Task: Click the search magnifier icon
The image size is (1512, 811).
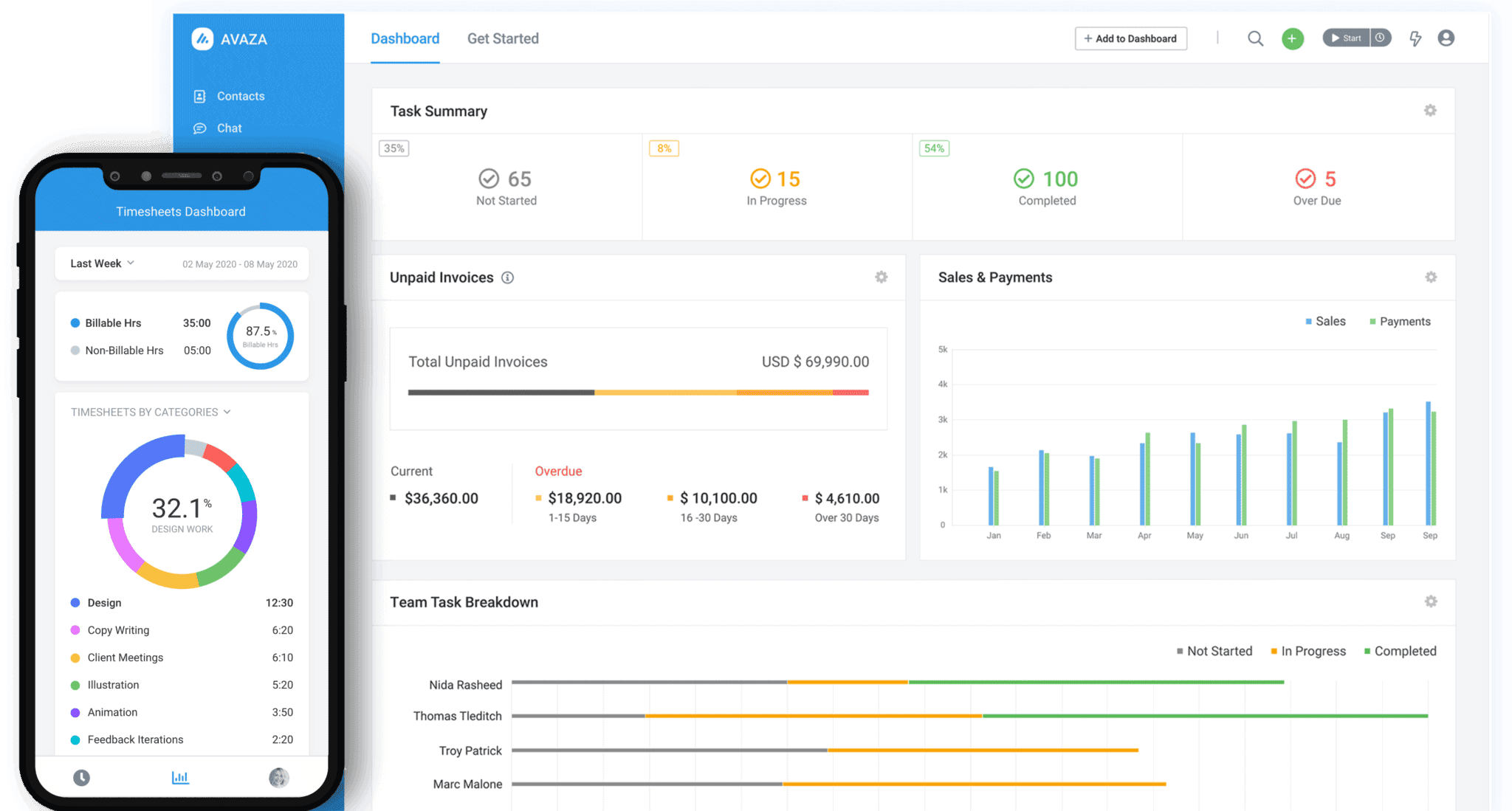Action: 1255,38
